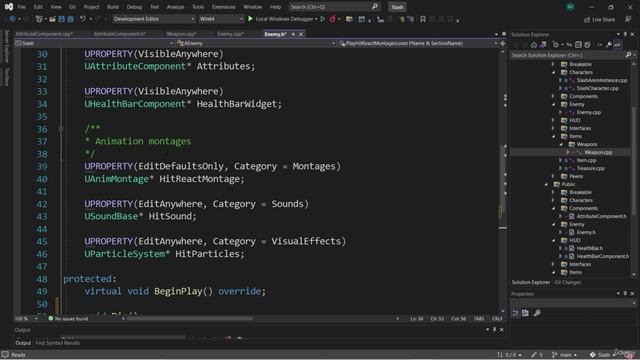Expand the Breakable folder under Private
Viewport: 640px width, 360px height.
point(553,64)
